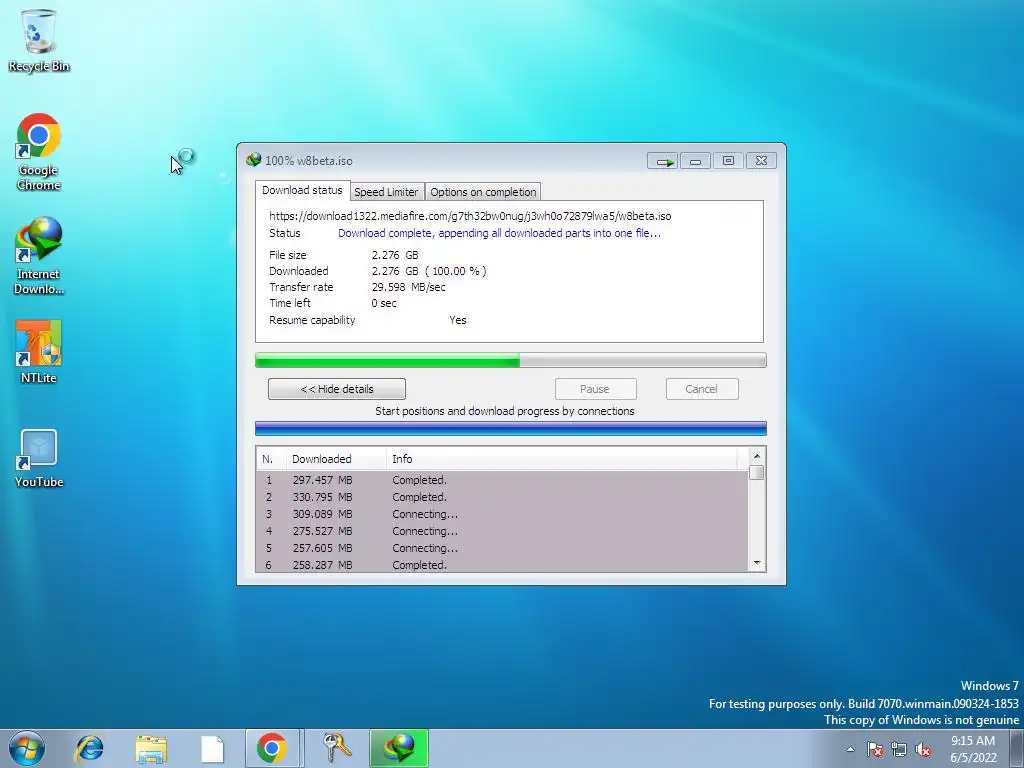
Task: Click the Time left 0 sec value
Action: [x=384, y=303]
